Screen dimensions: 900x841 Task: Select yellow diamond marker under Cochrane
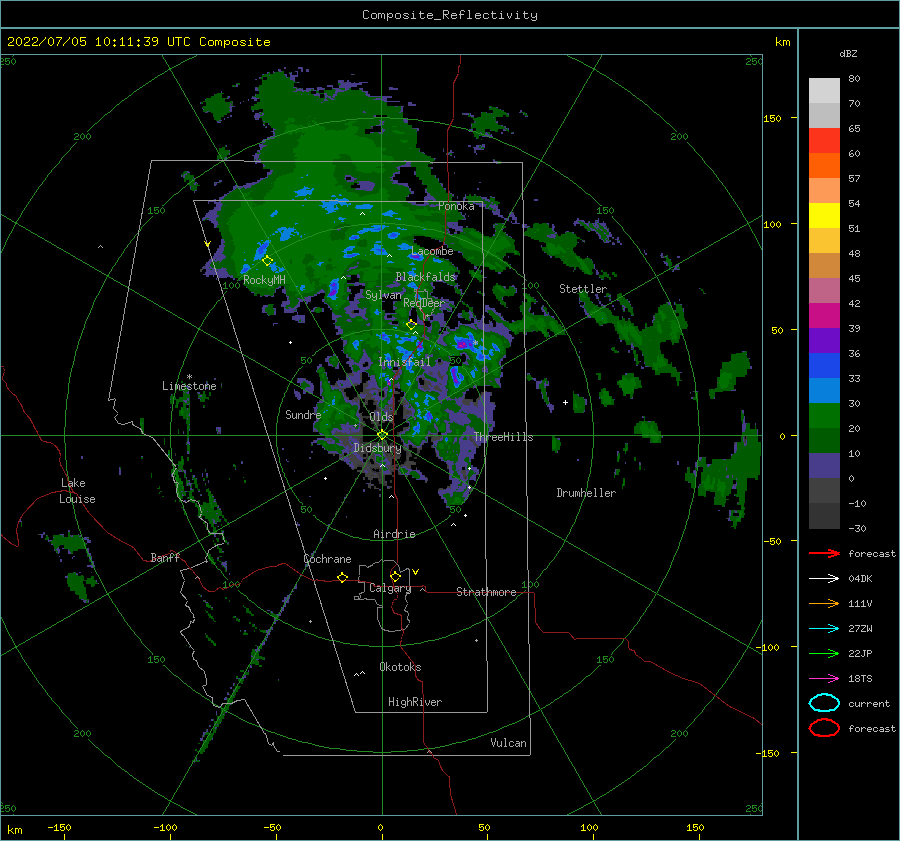343,578
